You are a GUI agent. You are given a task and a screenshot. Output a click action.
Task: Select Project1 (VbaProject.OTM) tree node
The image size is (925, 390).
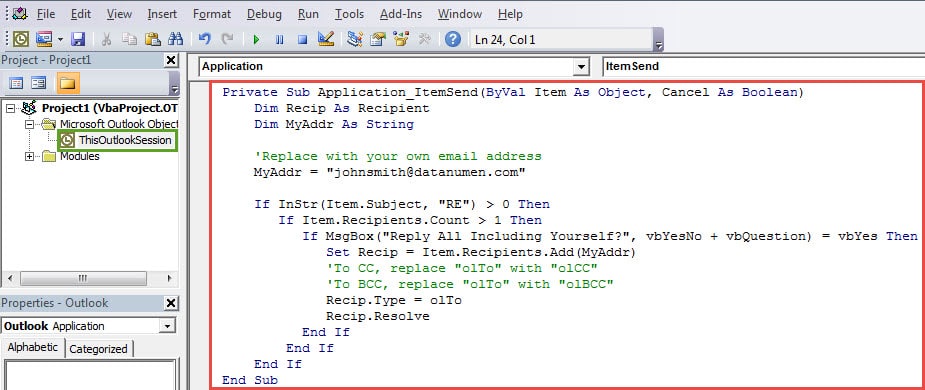click(110, 109)
